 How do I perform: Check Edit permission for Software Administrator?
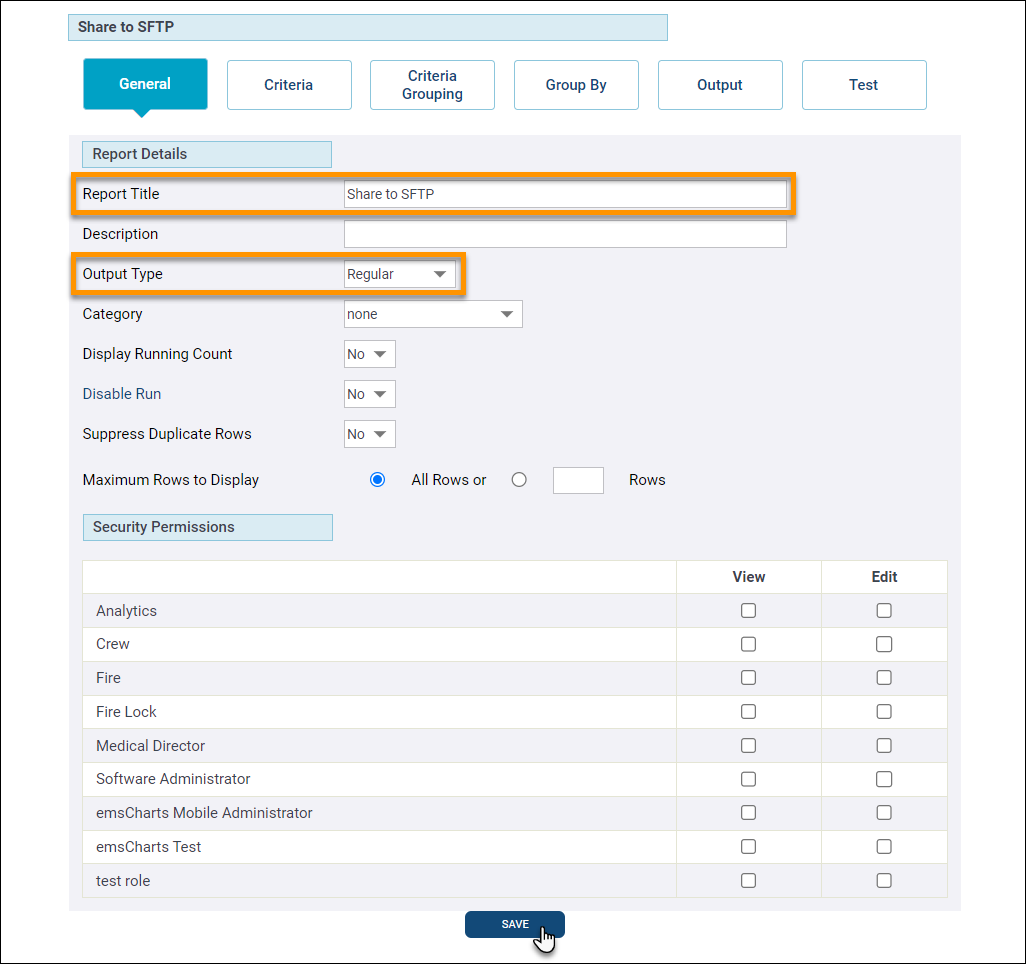coord(884,779)
